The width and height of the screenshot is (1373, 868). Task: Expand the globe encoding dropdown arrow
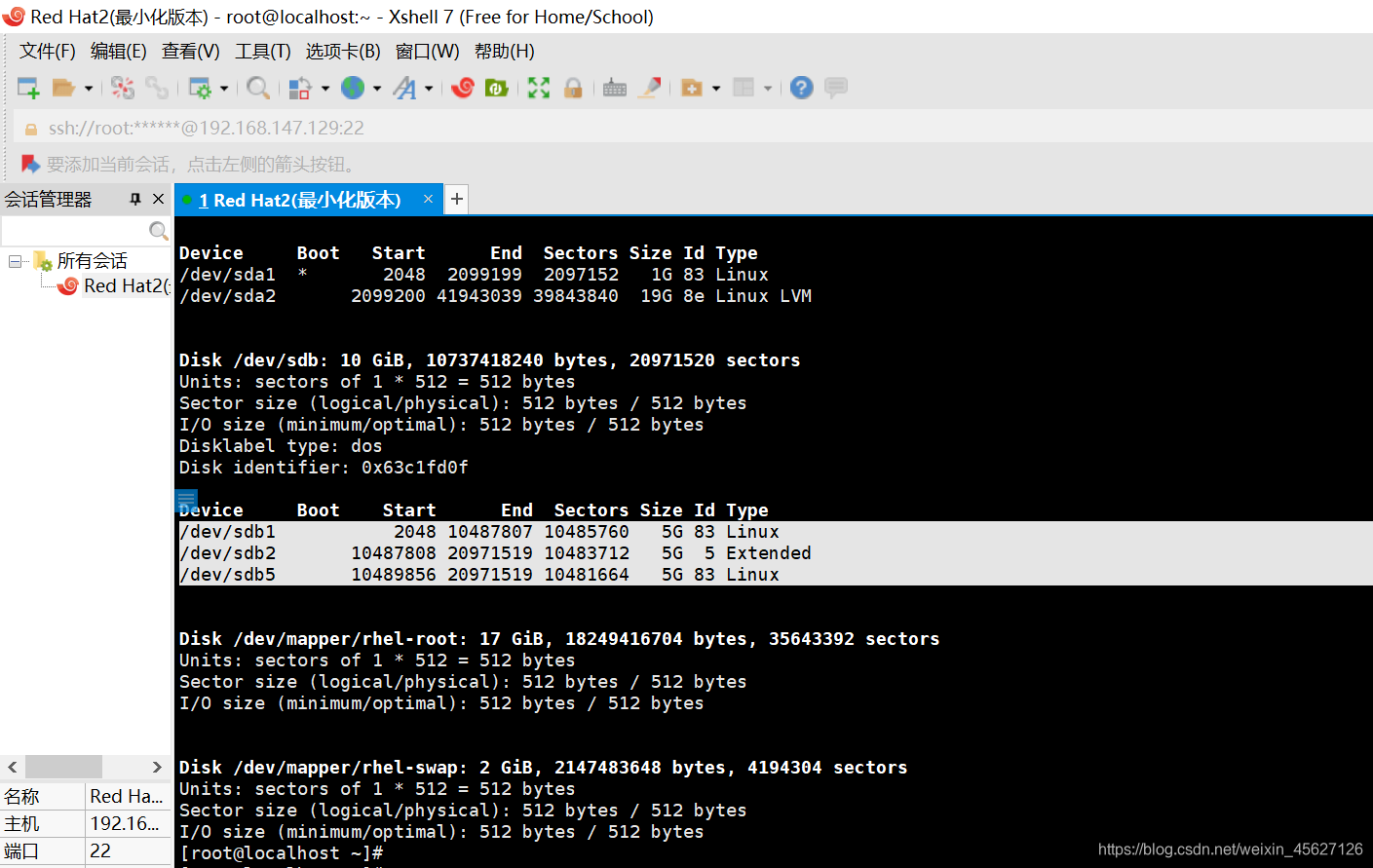377,89
